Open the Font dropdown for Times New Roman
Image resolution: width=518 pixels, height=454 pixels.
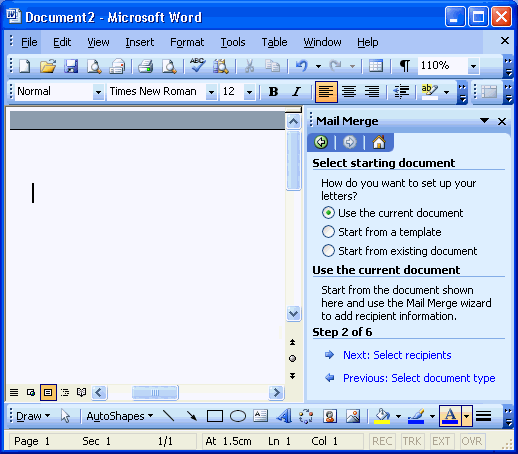point(211,92)
